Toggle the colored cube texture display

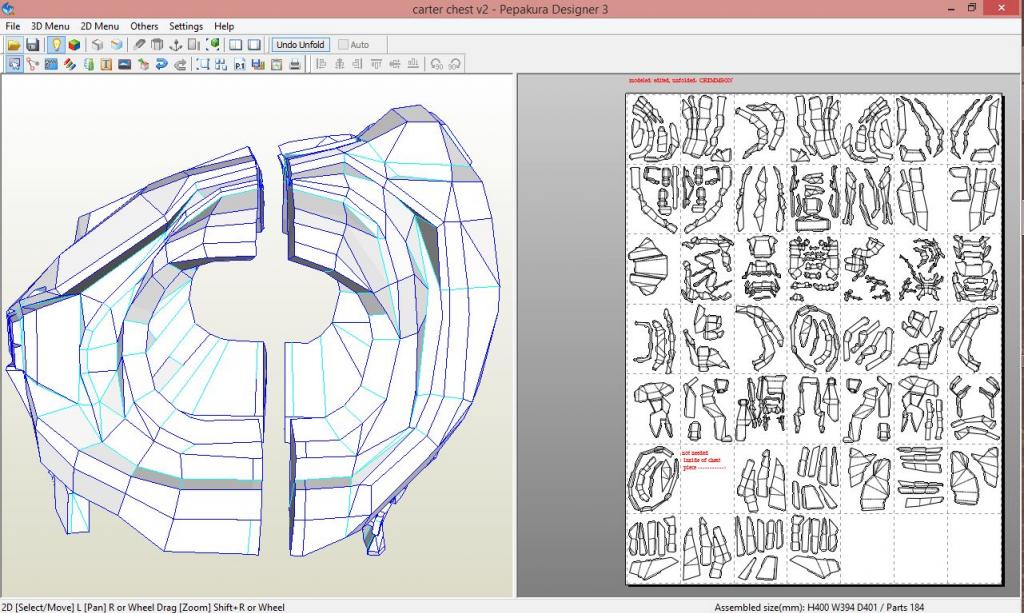coord(74,44)
